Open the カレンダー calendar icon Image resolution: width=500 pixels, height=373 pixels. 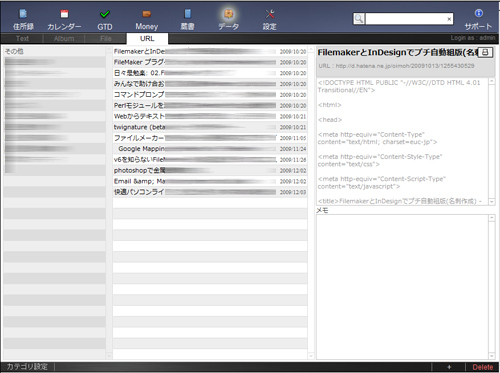coord(64,14)
